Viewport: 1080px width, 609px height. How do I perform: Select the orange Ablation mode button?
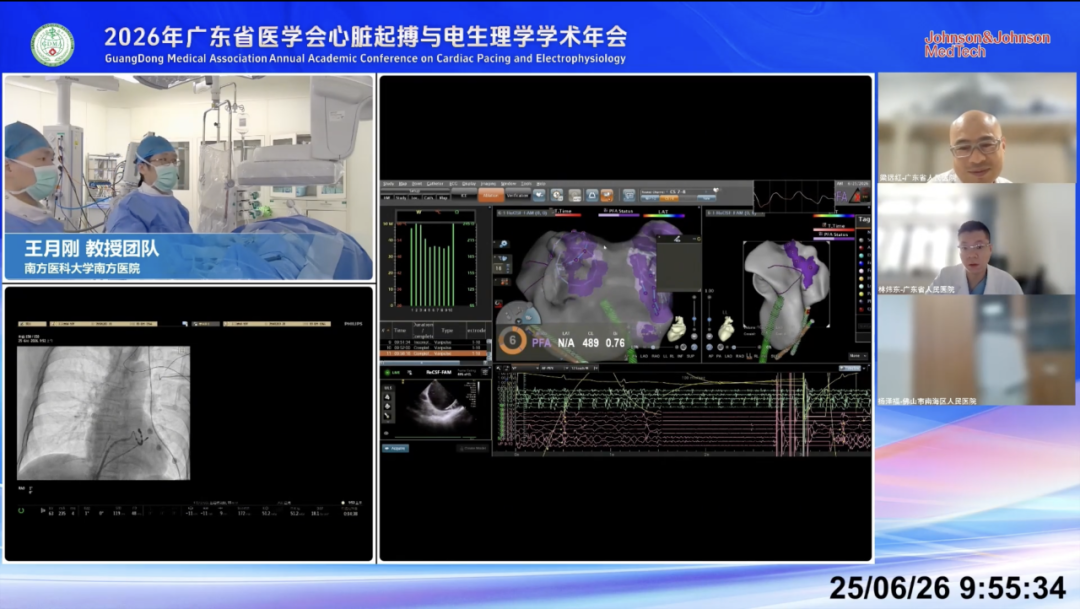click(x=491, y=196)
